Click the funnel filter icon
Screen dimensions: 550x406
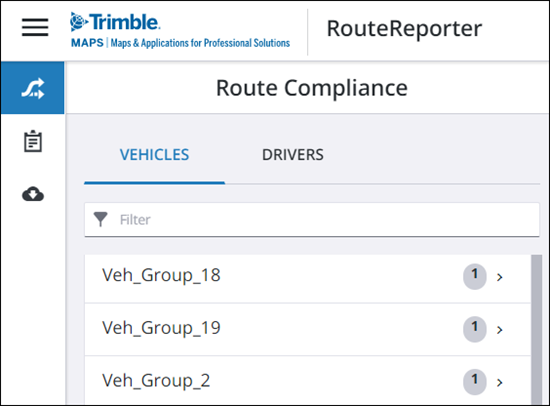pyautogui.click(x=101, y=219)
